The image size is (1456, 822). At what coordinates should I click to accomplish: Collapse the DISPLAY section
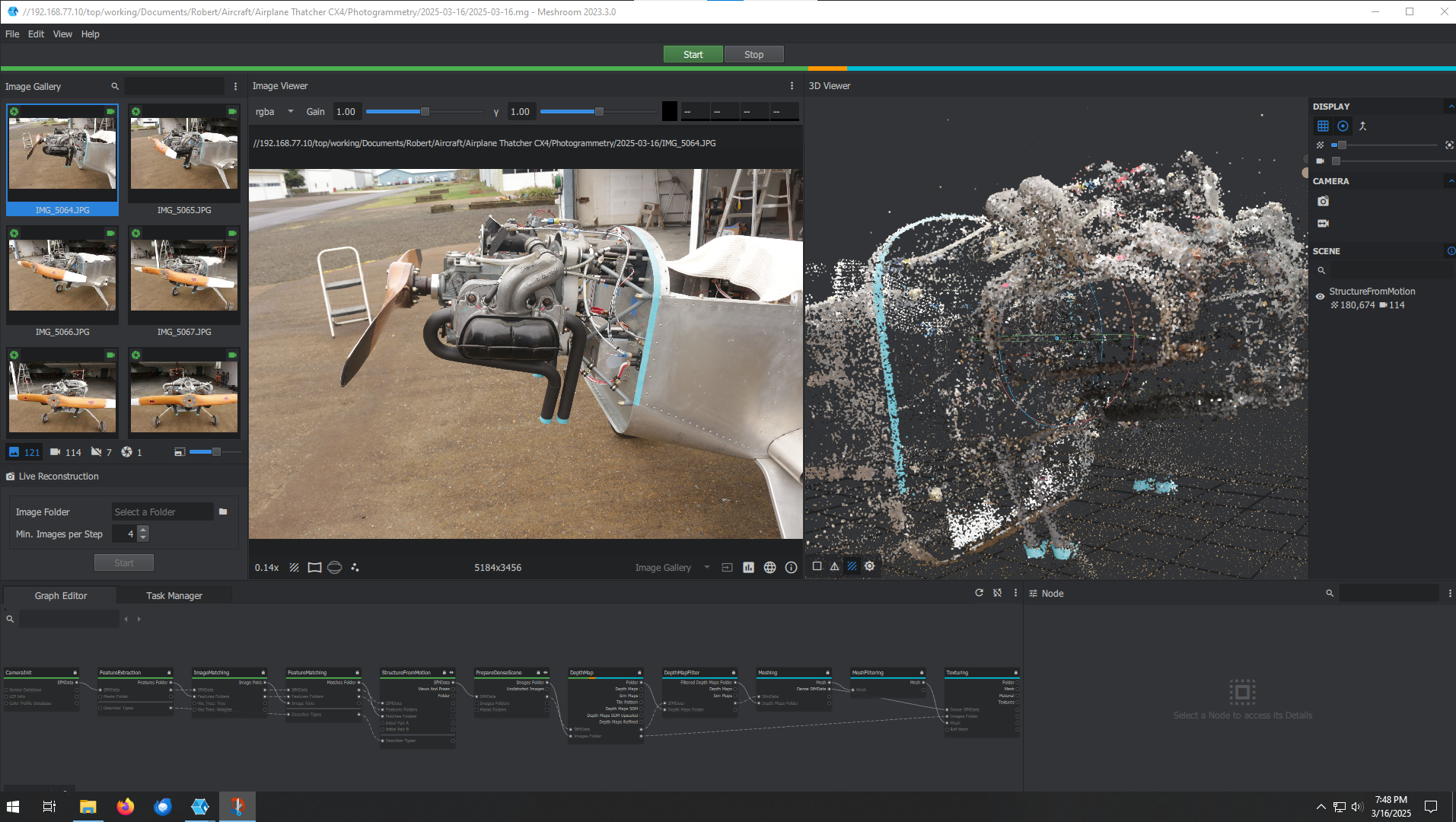coord(1451,107)
